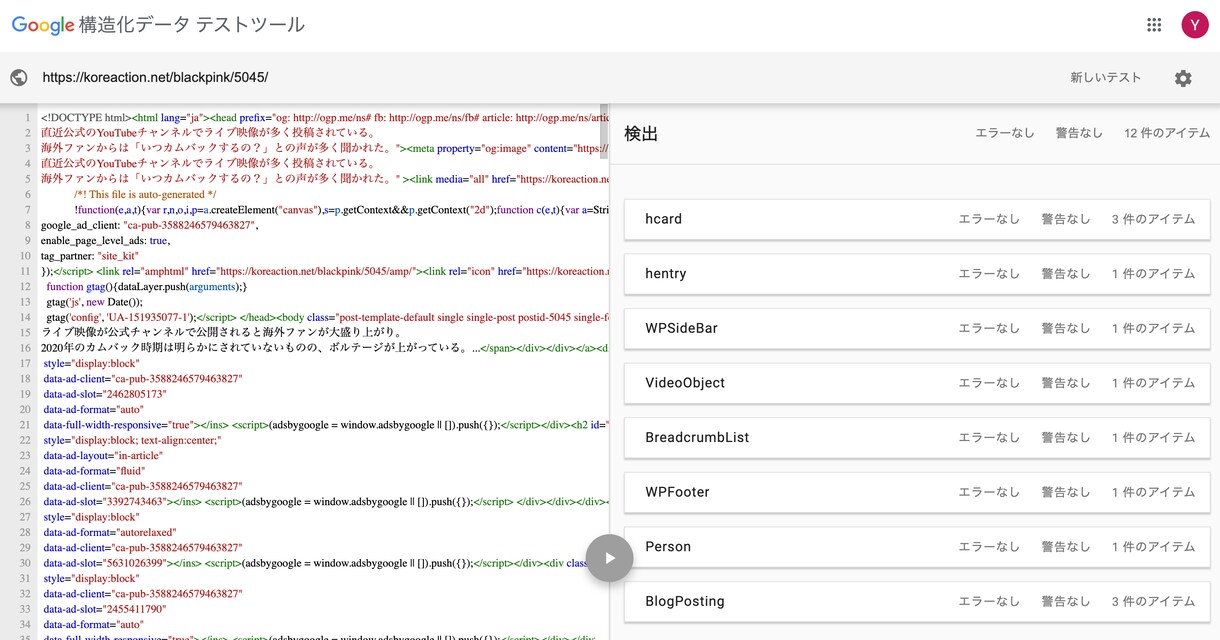Open the BreadcrumbList detected item
The width and height of the screenshot is (1220, 640).
pyautogui.click(x=917, y=438)
